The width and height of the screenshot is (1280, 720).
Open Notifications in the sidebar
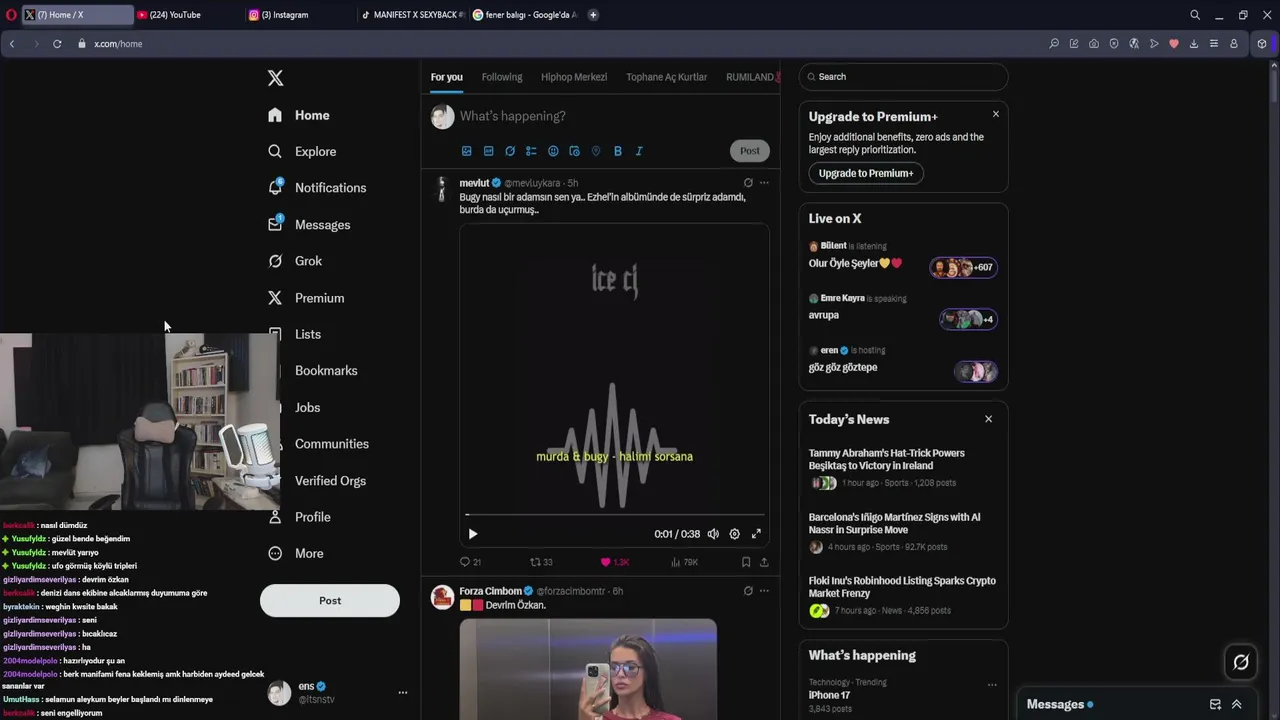[x=317, y=188]
